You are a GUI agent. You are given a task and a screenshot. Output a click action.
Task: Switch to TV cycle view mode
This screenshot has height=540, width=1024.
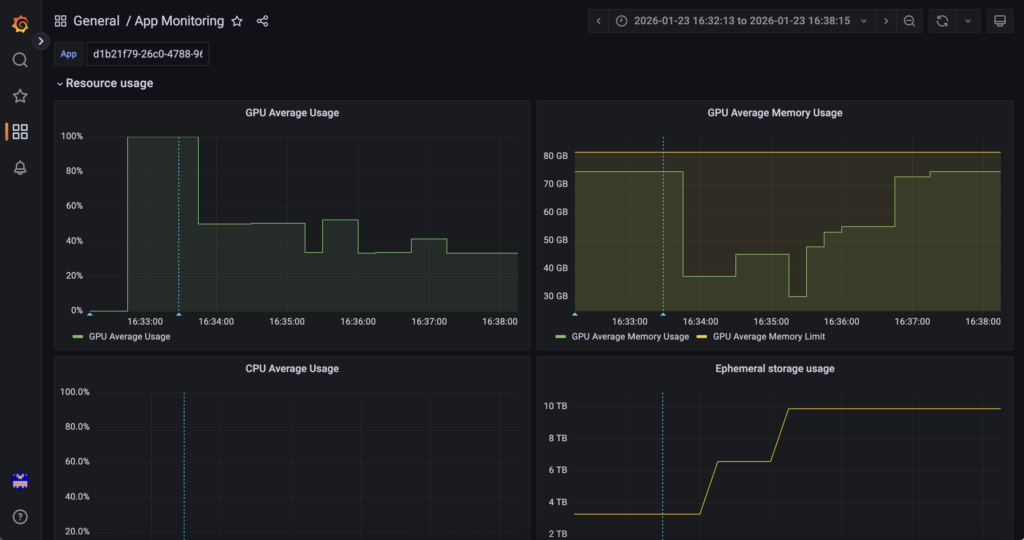coord(997,21)
